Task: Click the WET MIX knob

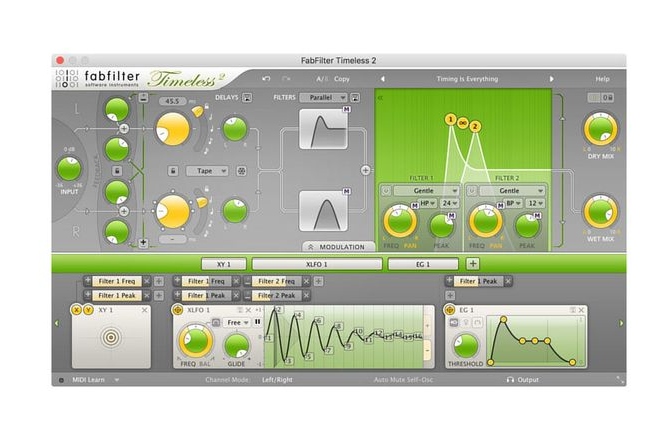Action: tap(600, 212)
